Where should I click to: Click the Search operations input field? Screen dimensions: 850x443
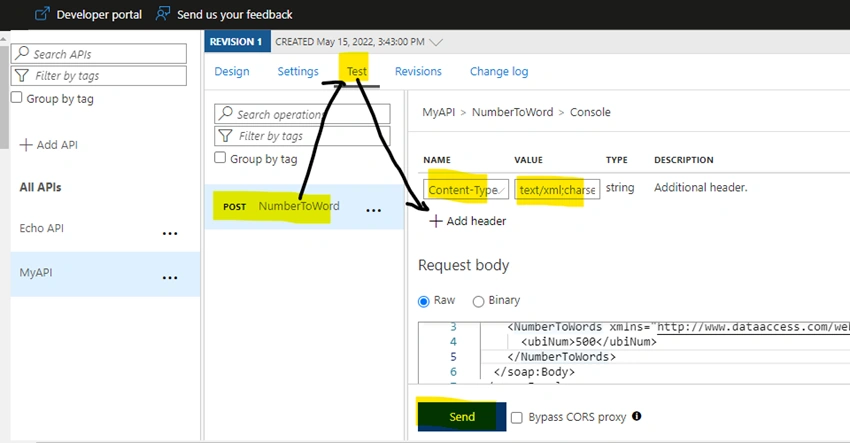point(302,114)
